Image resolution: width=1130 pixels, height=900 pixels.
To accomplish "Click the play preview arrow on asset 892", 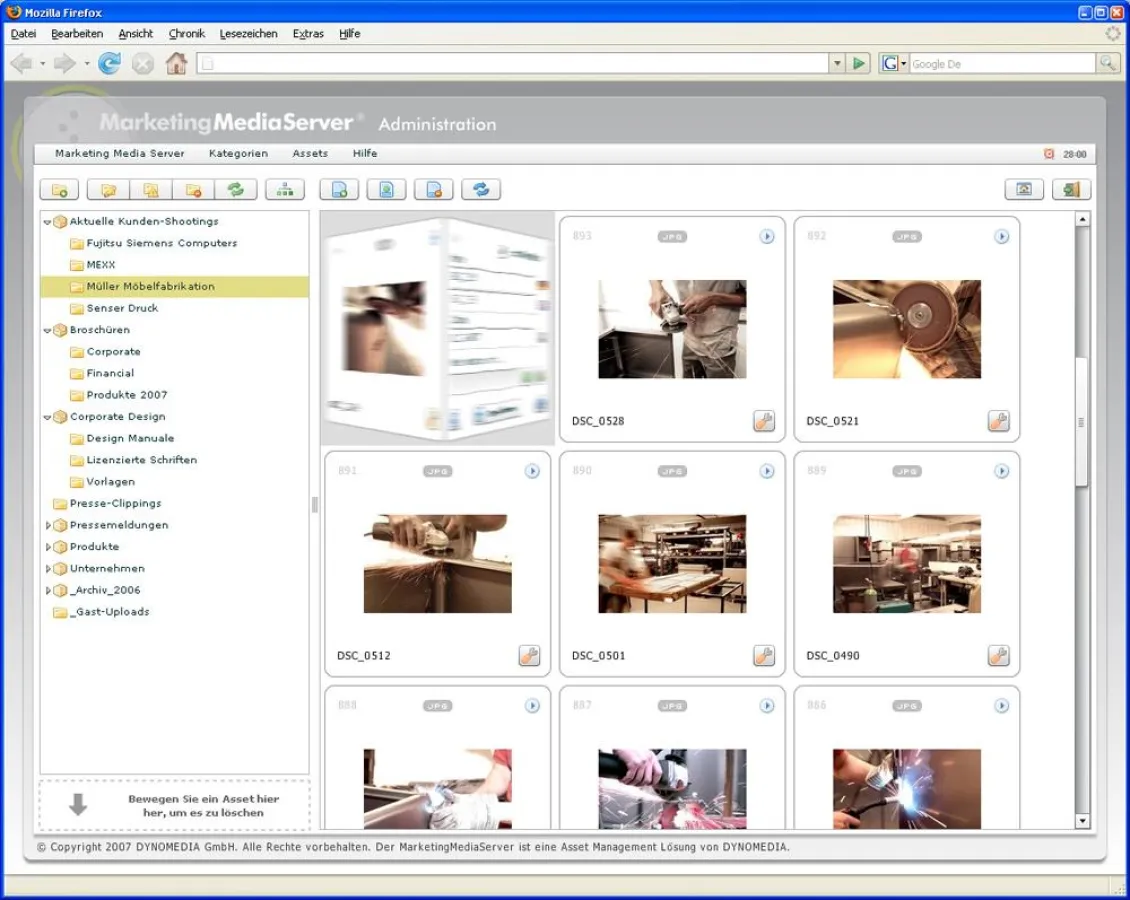I will (x=1001, y=237).
